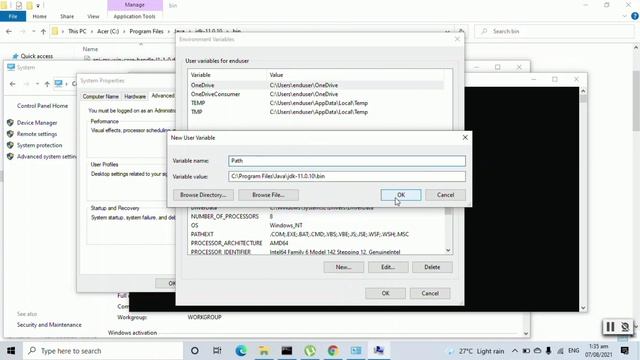
Task: Click the black window scroll down arrow
Action: click(x=583, y=308)
